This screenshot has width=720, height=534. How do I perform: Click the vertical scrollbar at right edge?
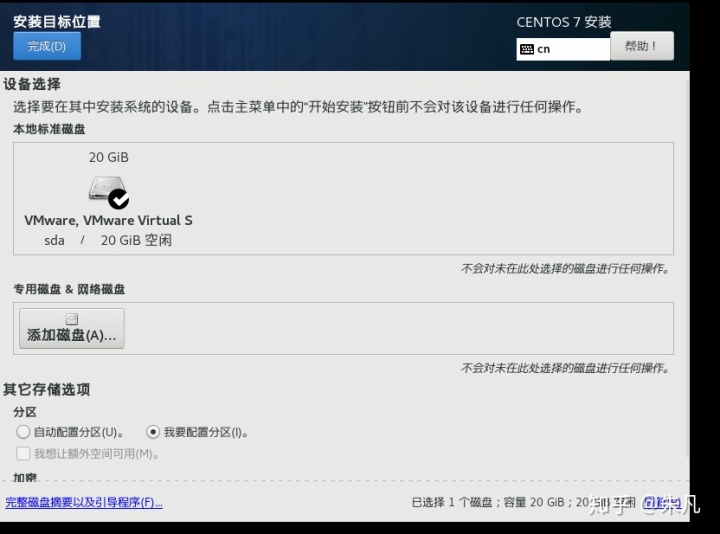click(x=688, y=266)
